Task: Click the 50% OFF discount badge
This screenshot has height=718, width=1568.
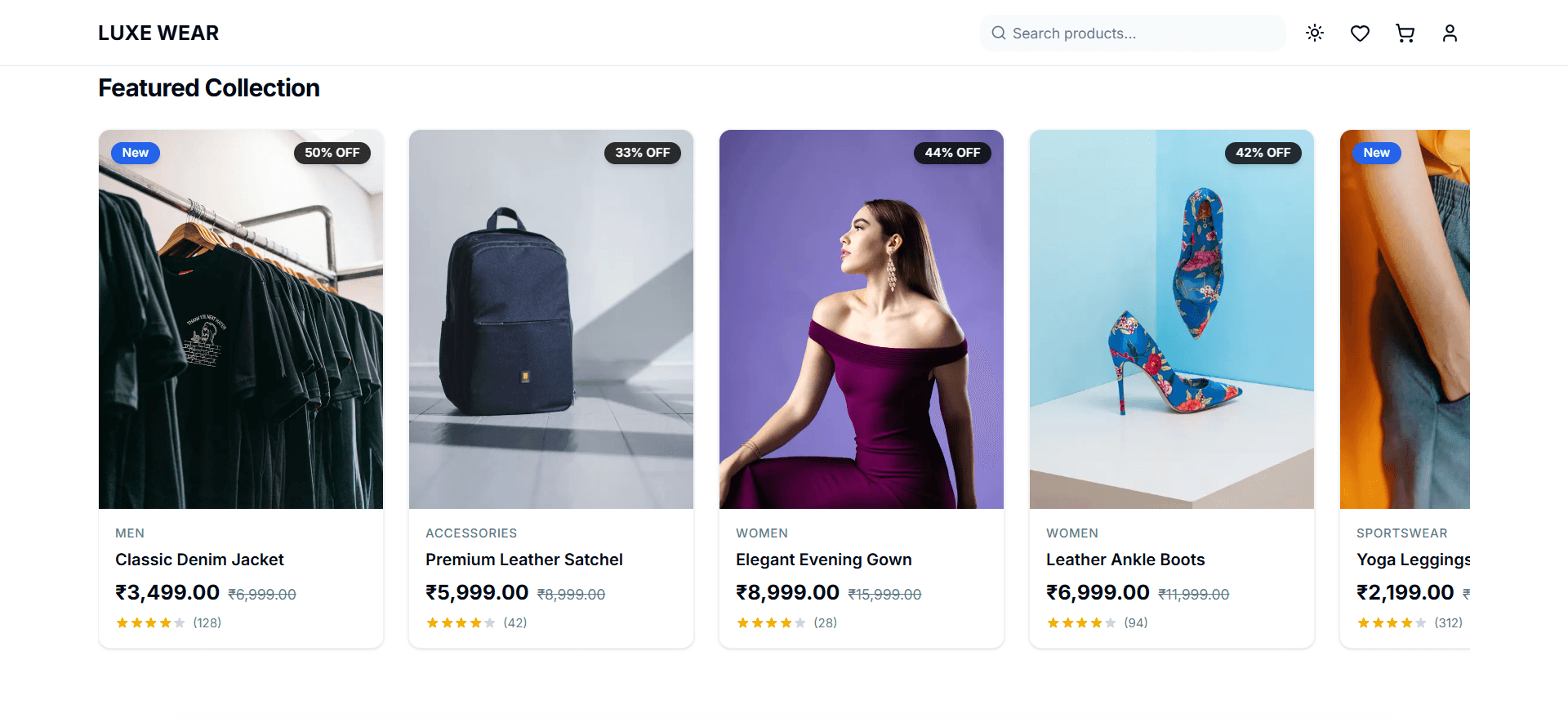Action: 332,153
